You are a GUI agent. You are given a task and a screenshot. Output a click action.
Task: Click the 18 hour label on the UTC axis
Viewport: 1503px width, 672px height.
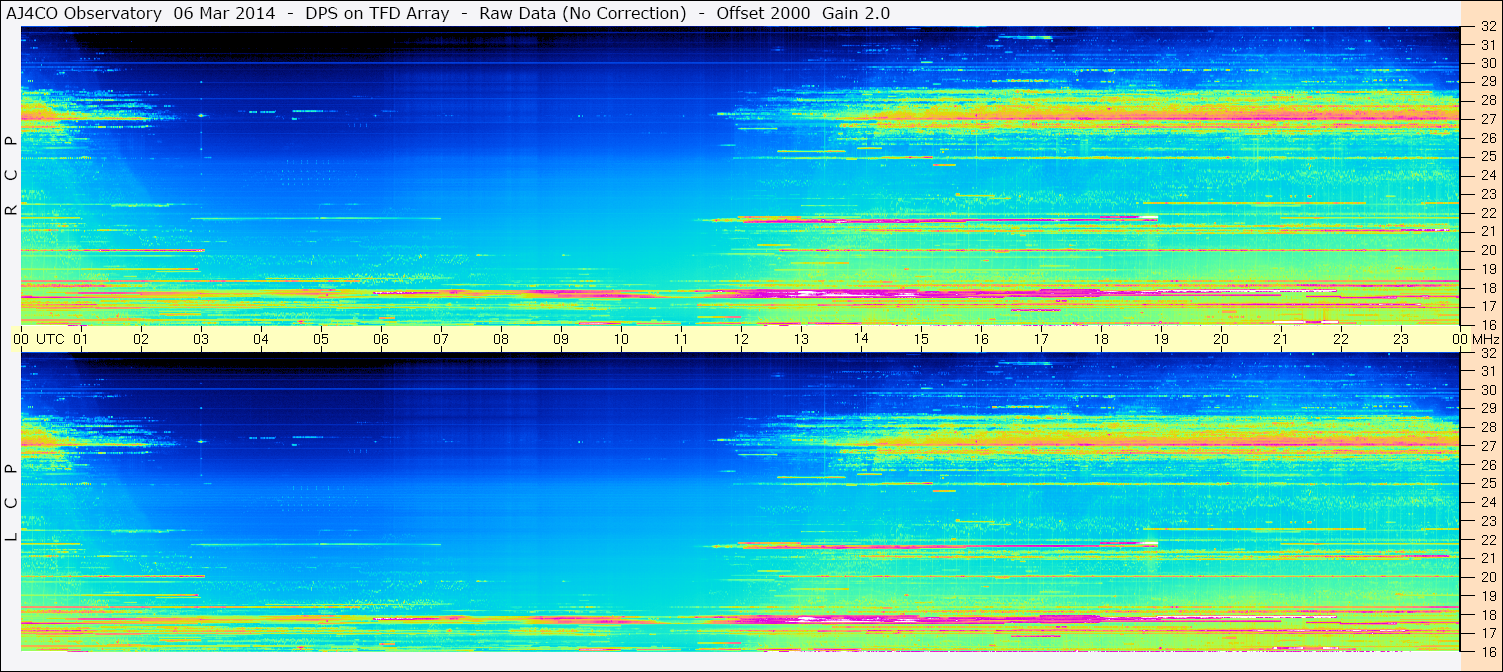(x=1101, y=339)
